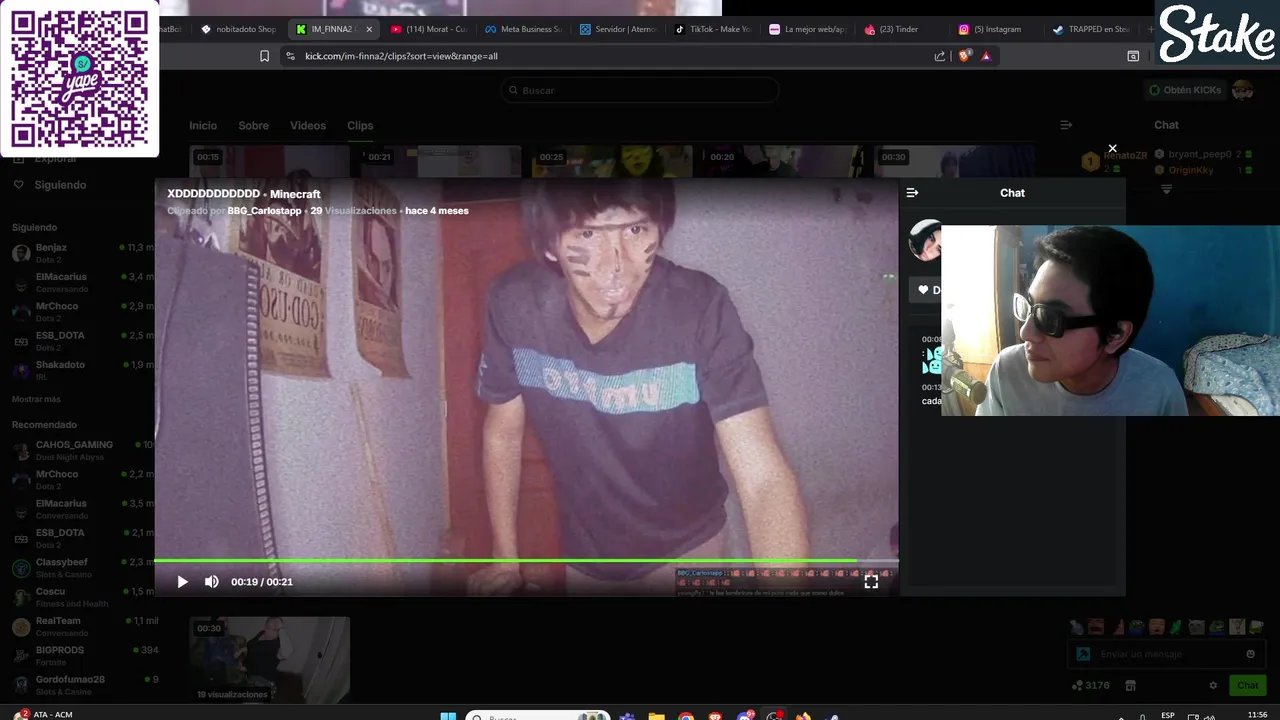Play the clip with the play button
Viewport: 1280px width, 720px height.
(182, 581)
